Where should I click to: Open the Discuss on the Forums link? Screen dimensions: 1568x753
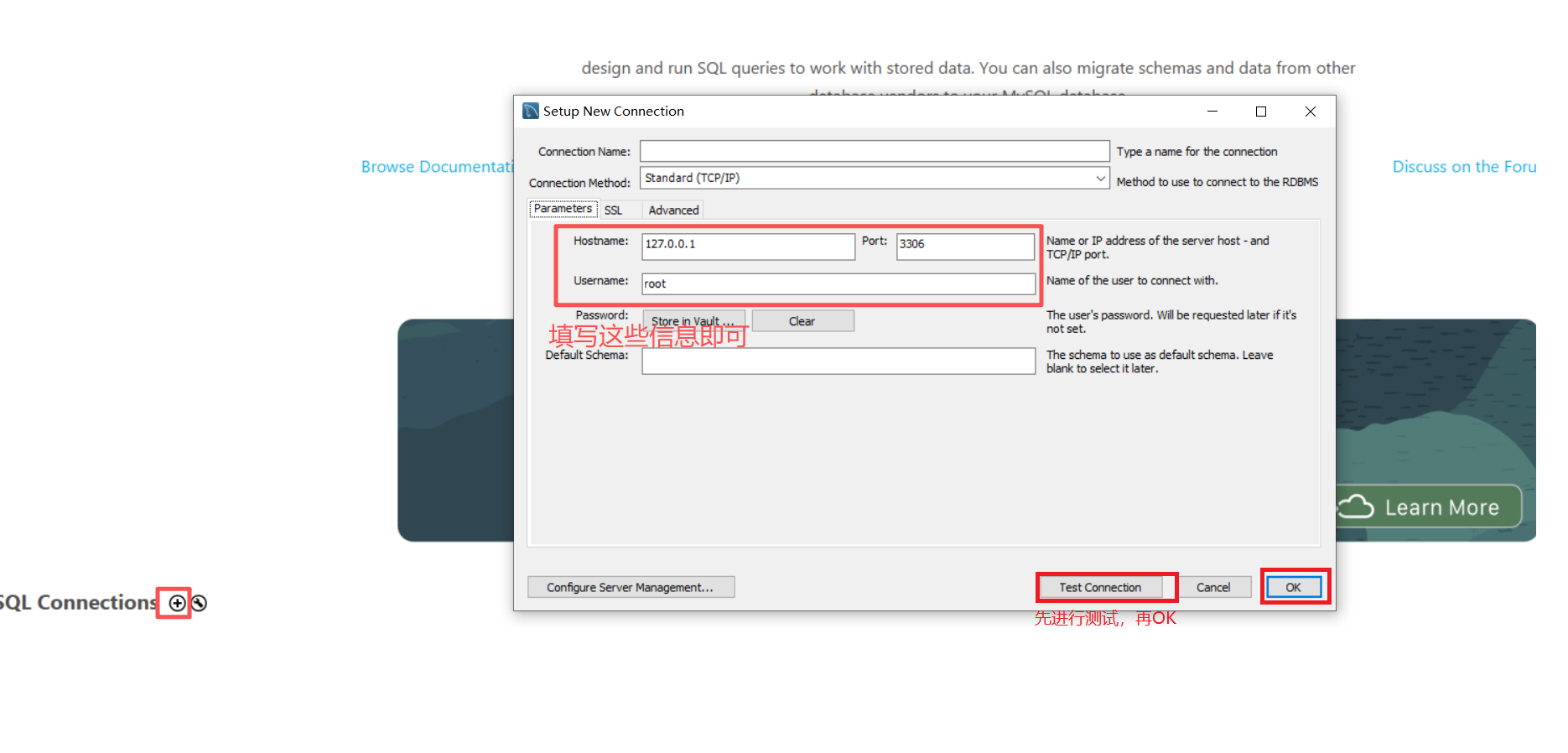click(1464, 167)
